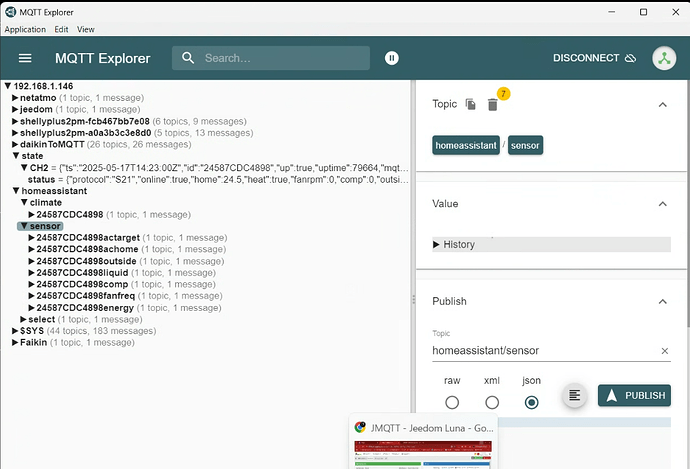690x469 pixels.
Task: Copy topic to clipboard icon
Action: [x=470, y=104]
